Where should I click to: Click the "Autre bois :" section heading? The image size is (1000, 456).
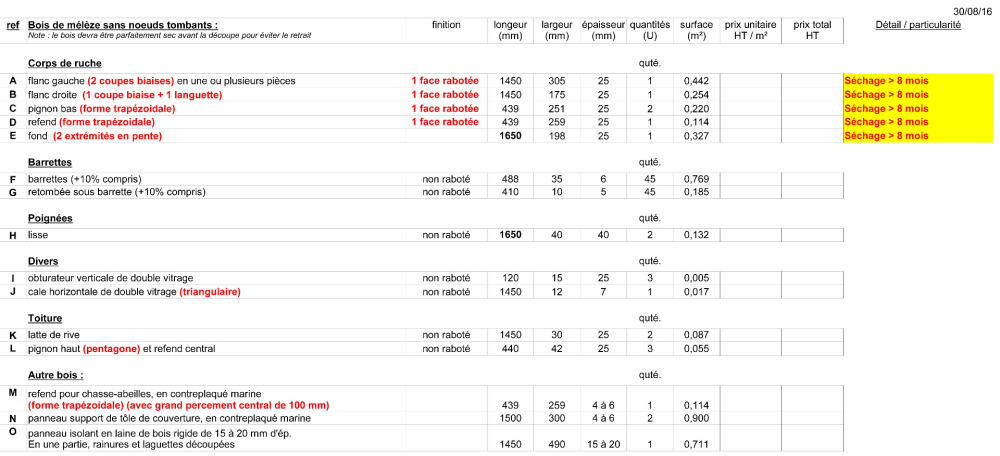[57, 374]
